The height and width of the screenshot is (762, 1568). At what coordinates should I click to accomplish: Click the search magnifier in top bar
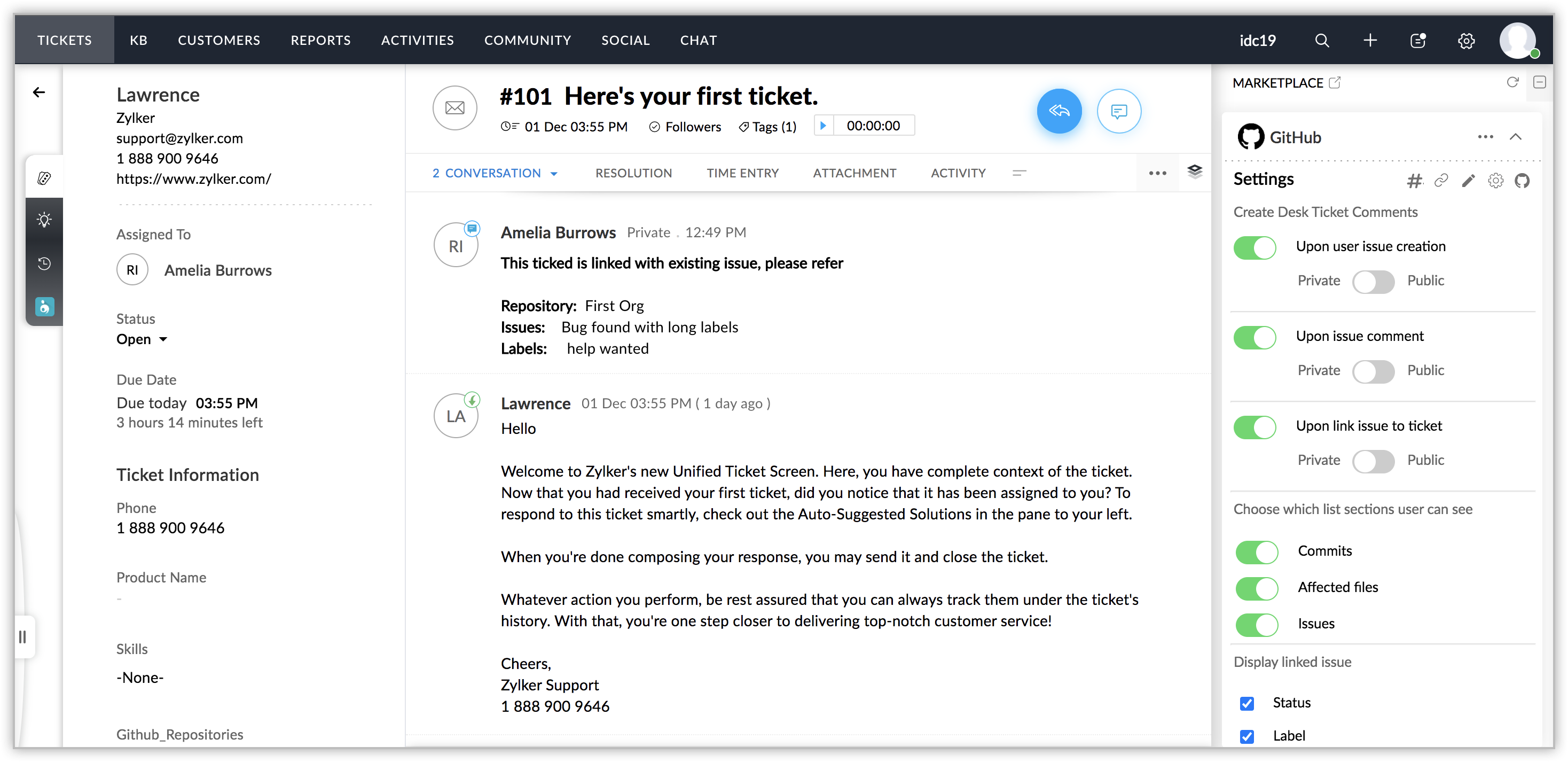pyautogui.click(x=1321, y=40)
